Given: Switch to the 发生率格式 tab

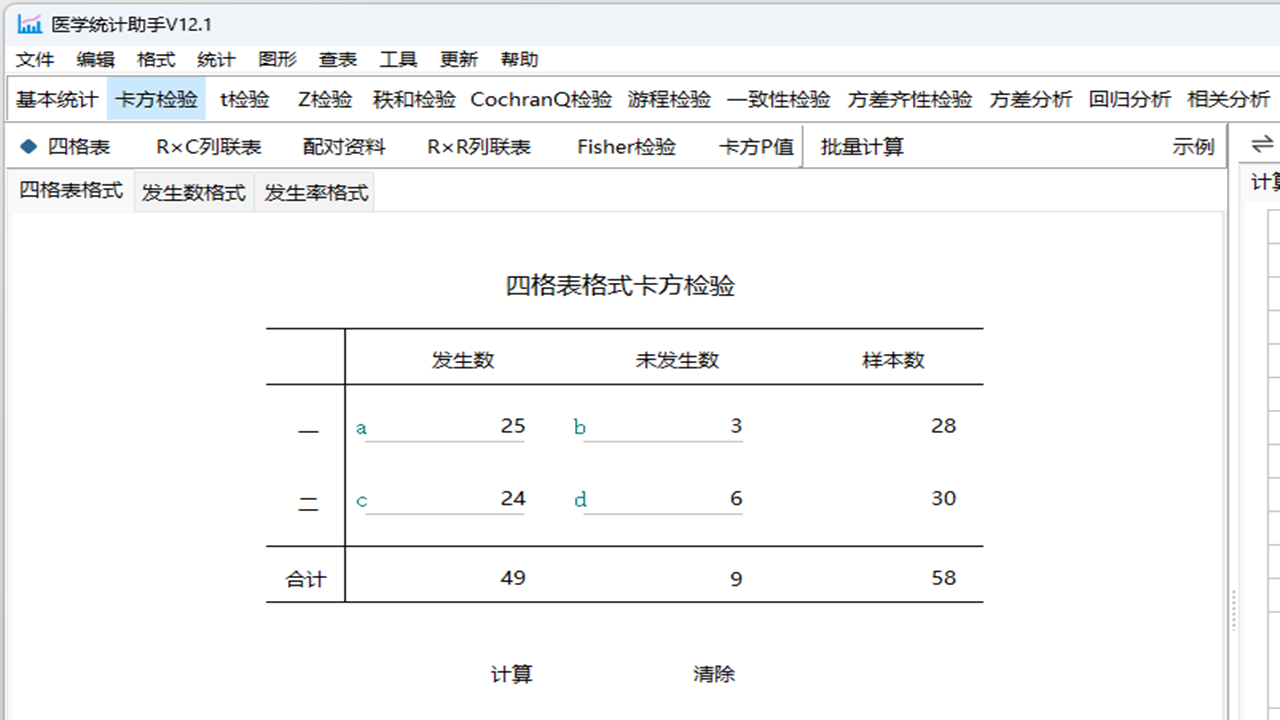Looking at the screenshot, I should [315, 192].
